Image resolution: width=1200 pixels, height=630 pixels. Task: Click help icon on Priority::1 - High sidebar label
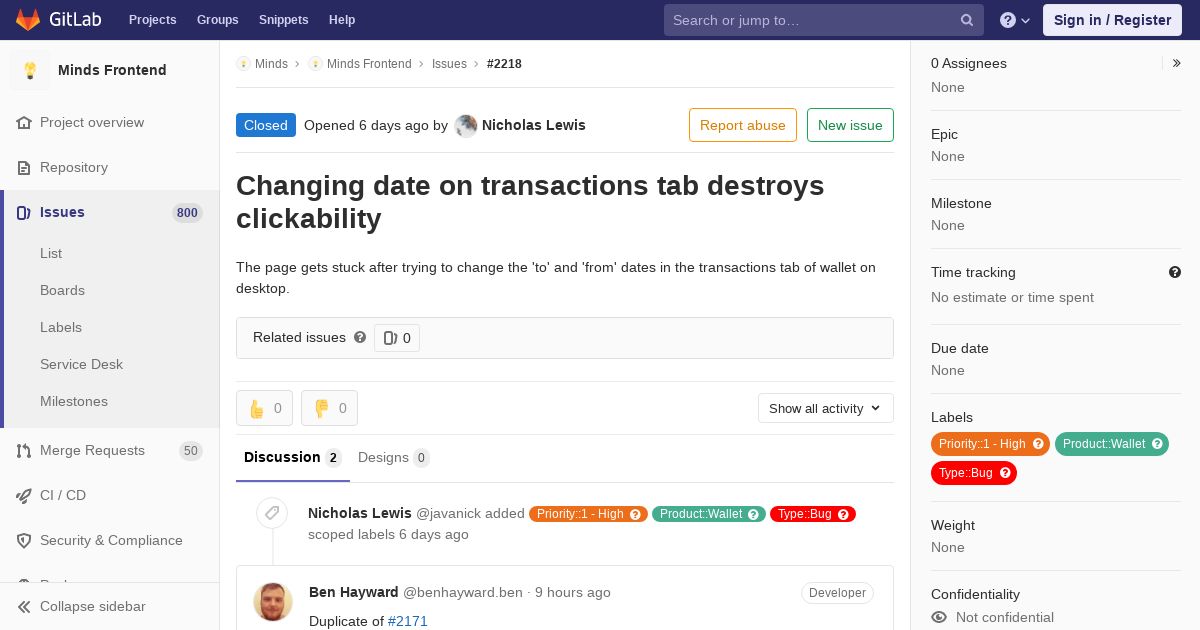(1038, 444)
